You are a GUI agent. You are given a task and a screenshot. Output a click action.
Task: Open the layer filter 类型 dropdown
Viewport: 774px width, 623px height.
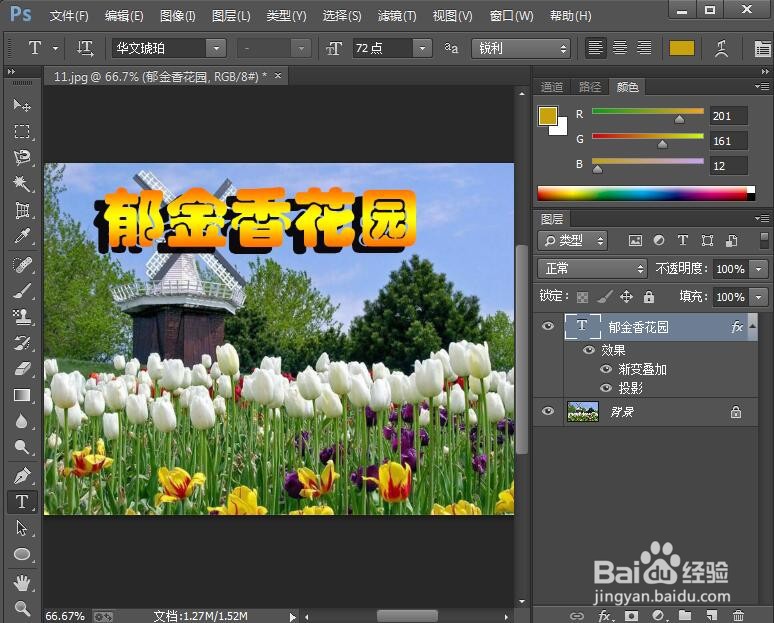tap(573, 240)
